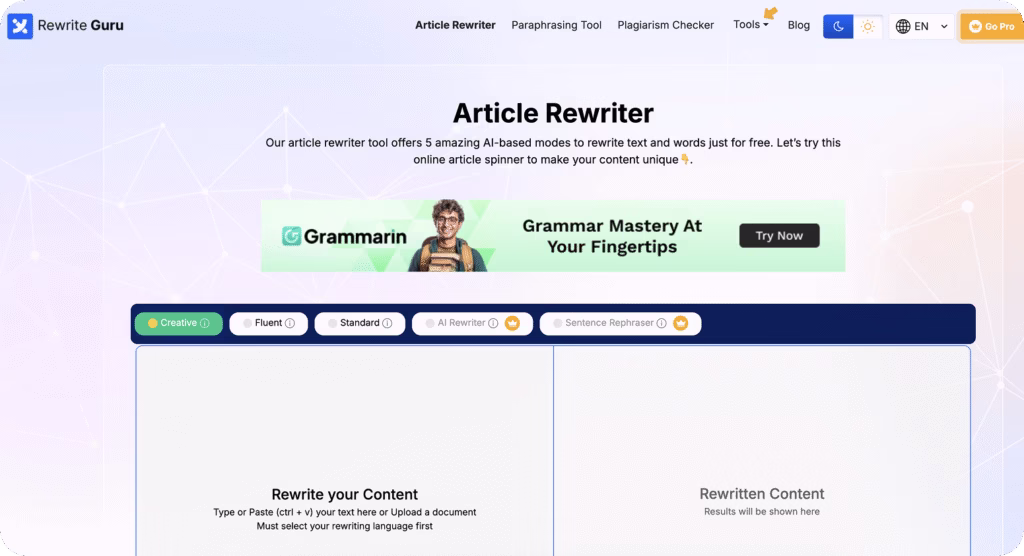Image resolution: width=1024 pixels, height=556 pixels.
Task: Click the info icon next to AI Rewriter
Action: 493,324
